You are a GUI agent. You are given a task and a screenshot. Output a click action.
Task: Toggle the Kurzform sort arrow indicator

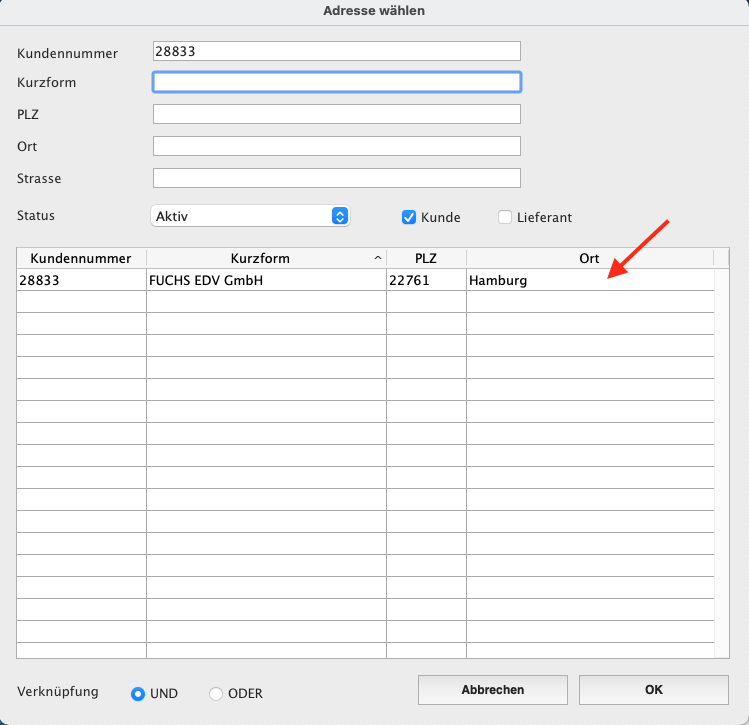point(377,258)
